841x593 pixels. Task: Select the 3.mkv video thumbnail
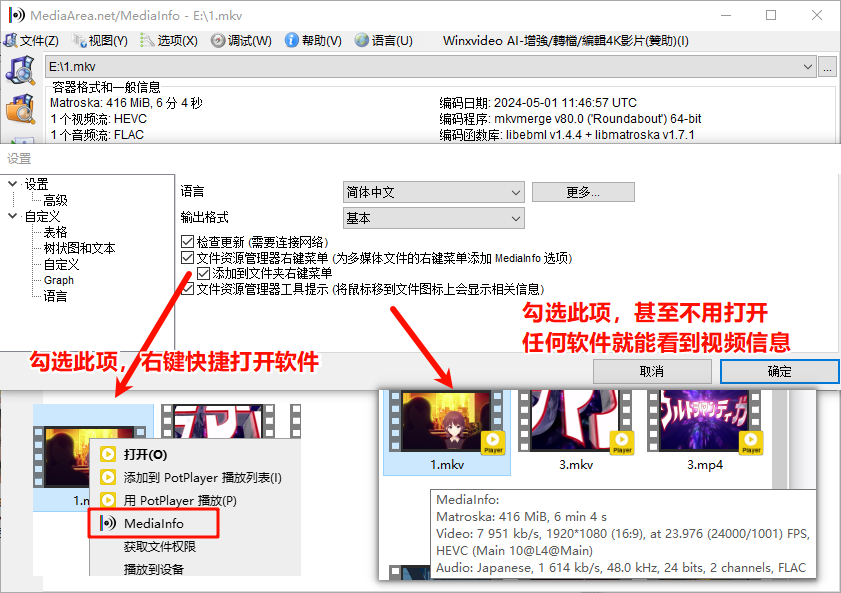(x=576, y=421)
